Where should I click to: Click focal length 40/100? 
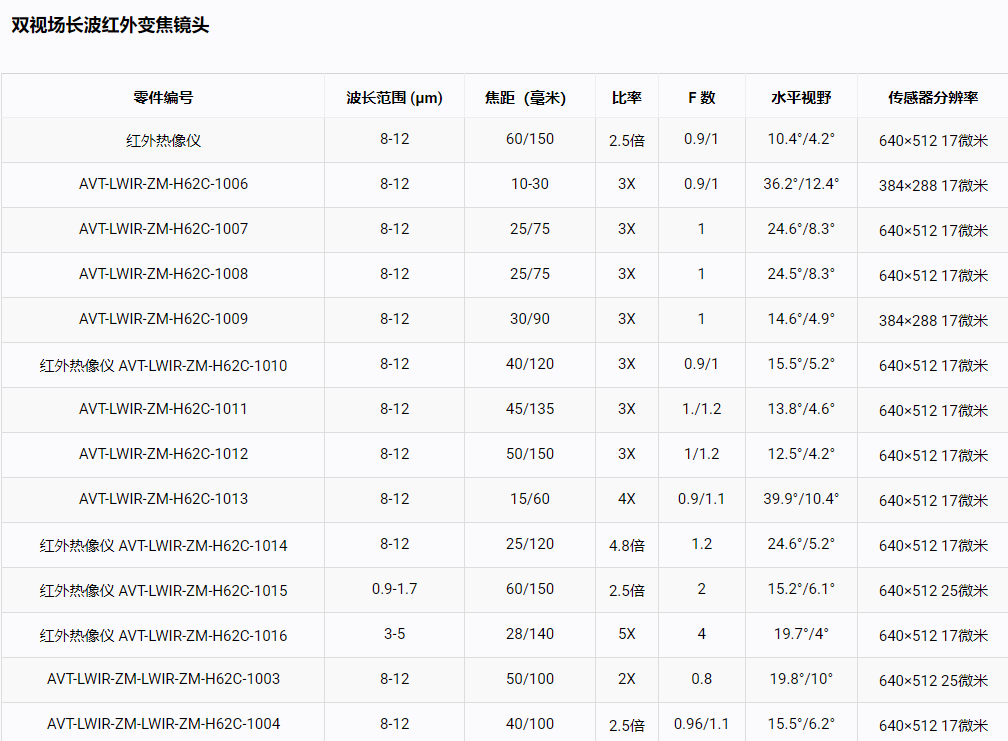[x=530, y=724]
